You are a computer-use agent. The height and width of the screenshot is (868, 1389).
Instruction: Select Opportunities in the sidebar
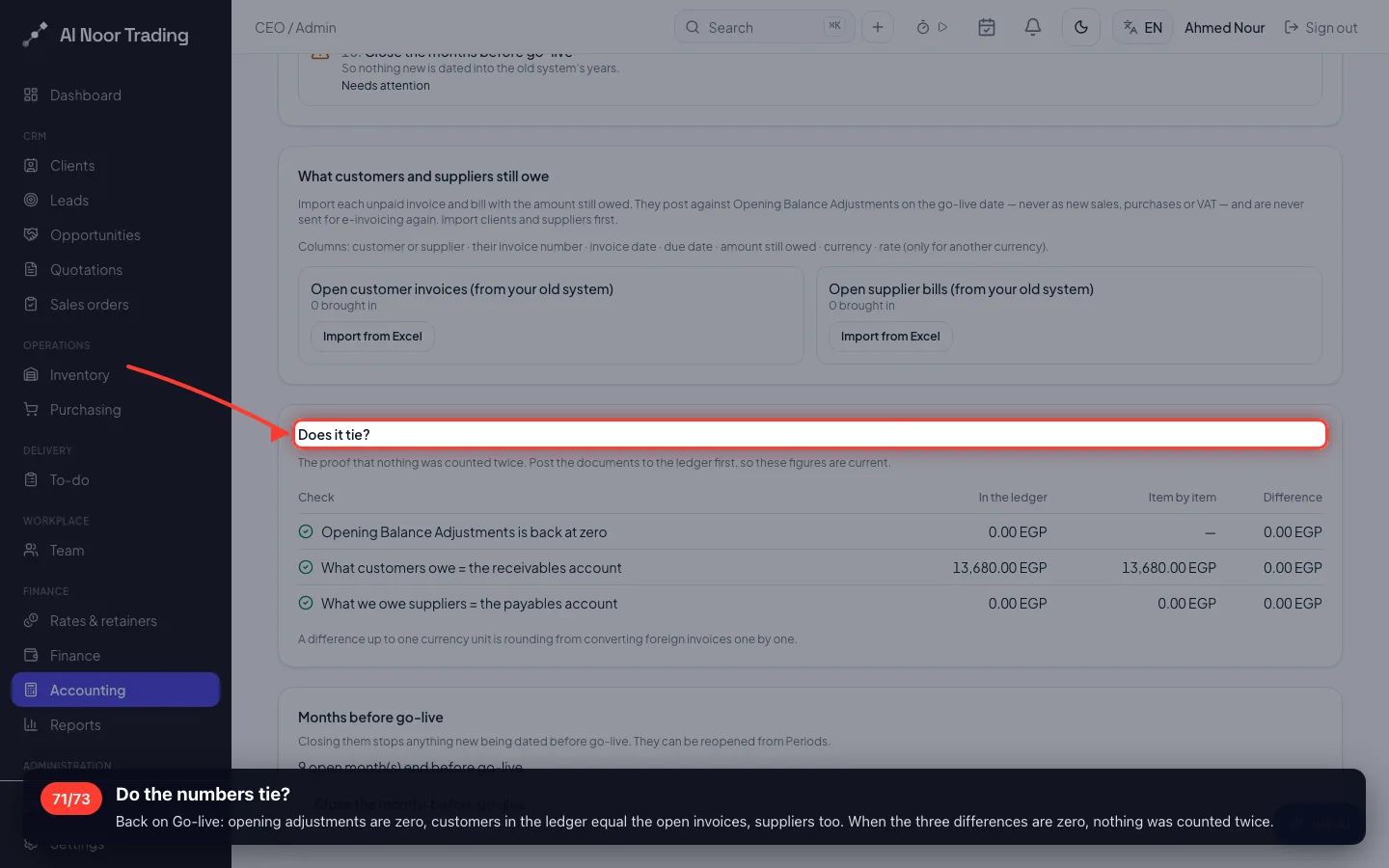pos(116,235)
